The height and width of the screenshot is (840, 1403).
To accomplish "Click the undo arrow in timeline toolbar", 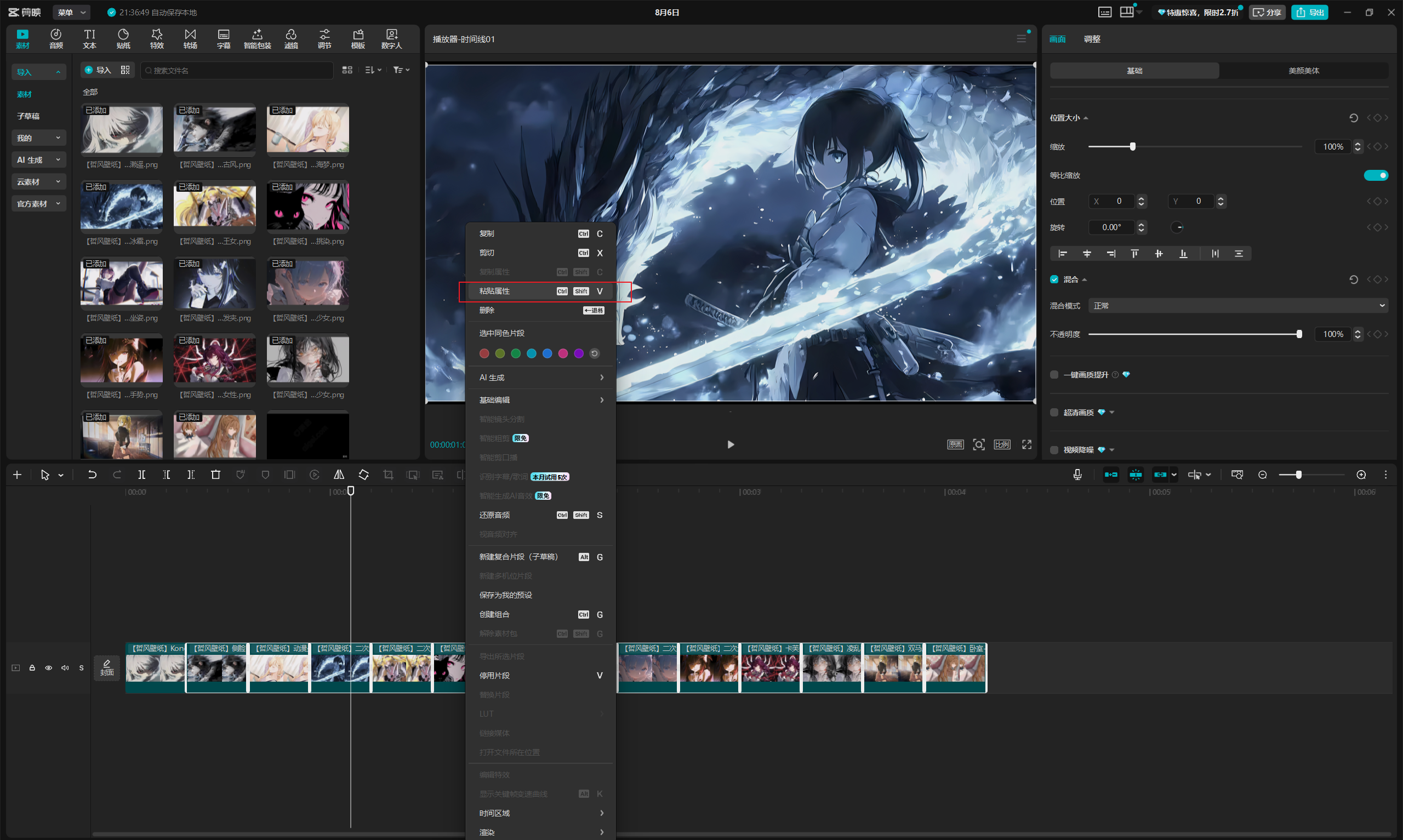I will pyautogui.click(x=92, y=475).
